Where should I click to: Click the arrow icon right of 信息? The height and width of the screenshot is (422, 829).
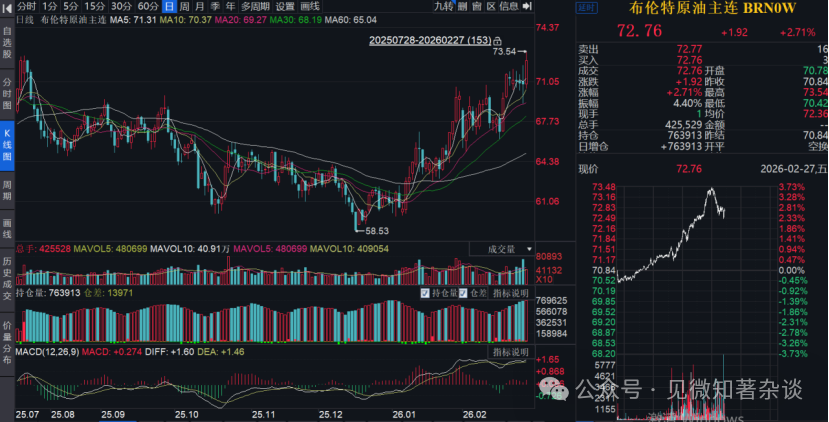[528, 6]
